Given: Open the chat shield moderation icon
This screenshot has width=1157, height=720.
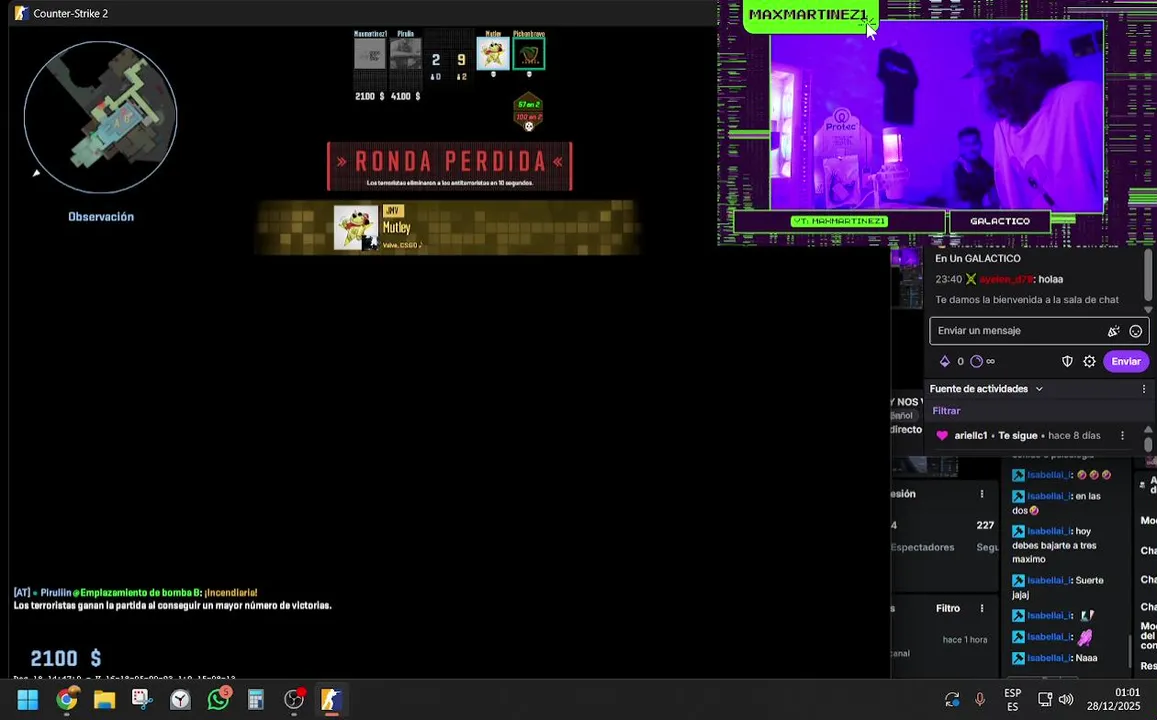Looking at the screenshot, I should (1067, 361).
